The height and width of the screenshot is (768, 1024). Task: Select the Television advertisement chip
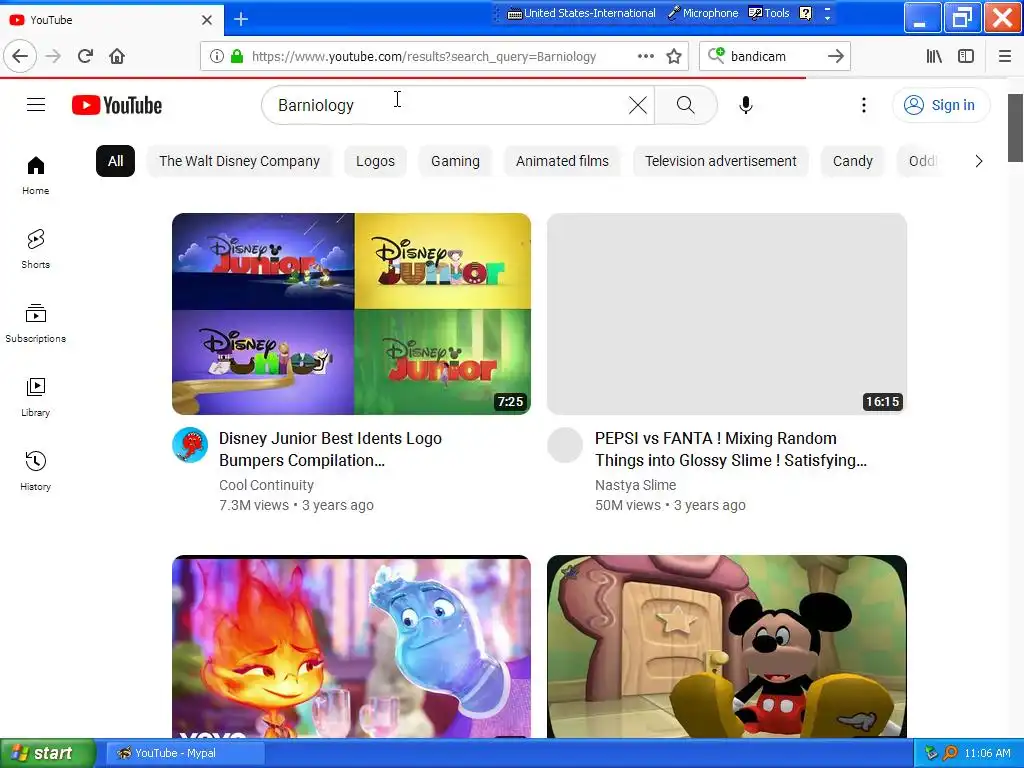pyautogui.click(x=720, y=161)
